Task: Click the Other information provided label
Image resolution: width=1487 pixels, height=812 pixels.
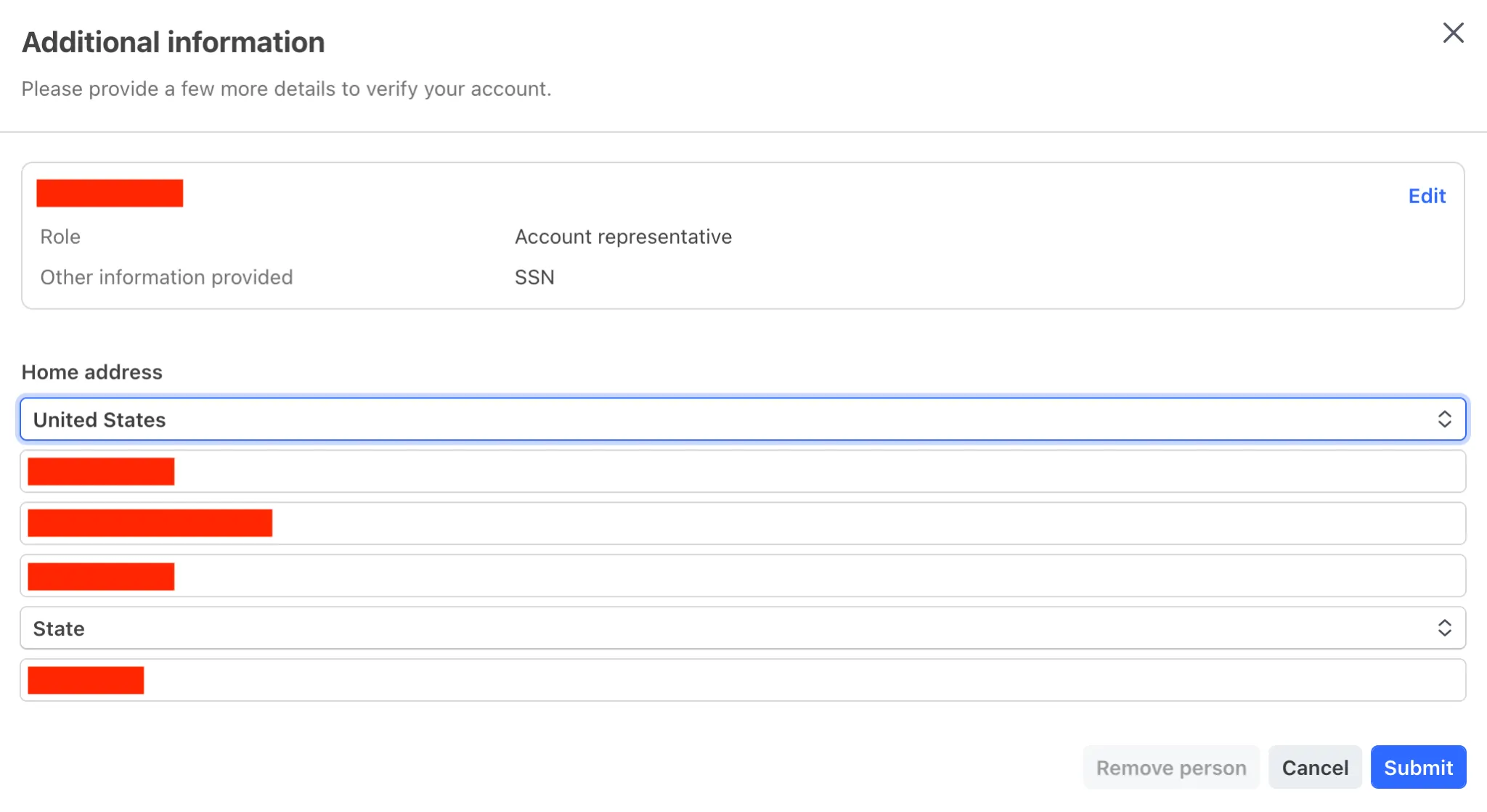Action: (166, 277)
